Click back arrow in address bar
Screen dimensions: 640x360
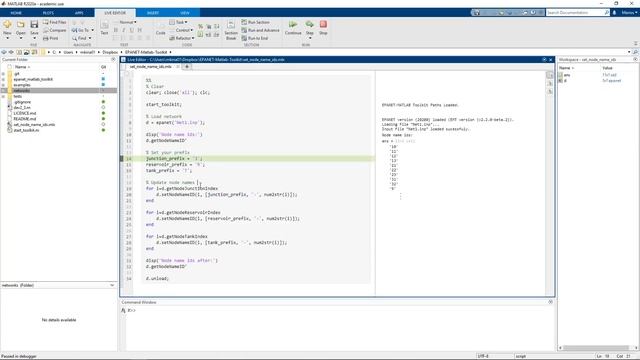(x=4, y=52)
